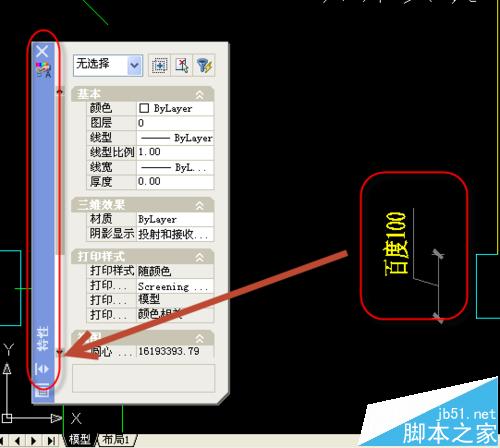This screenshot has height=448, width=500.
Task: Click 阴影显示 value 投射和接收
Action: pos(175,234)
